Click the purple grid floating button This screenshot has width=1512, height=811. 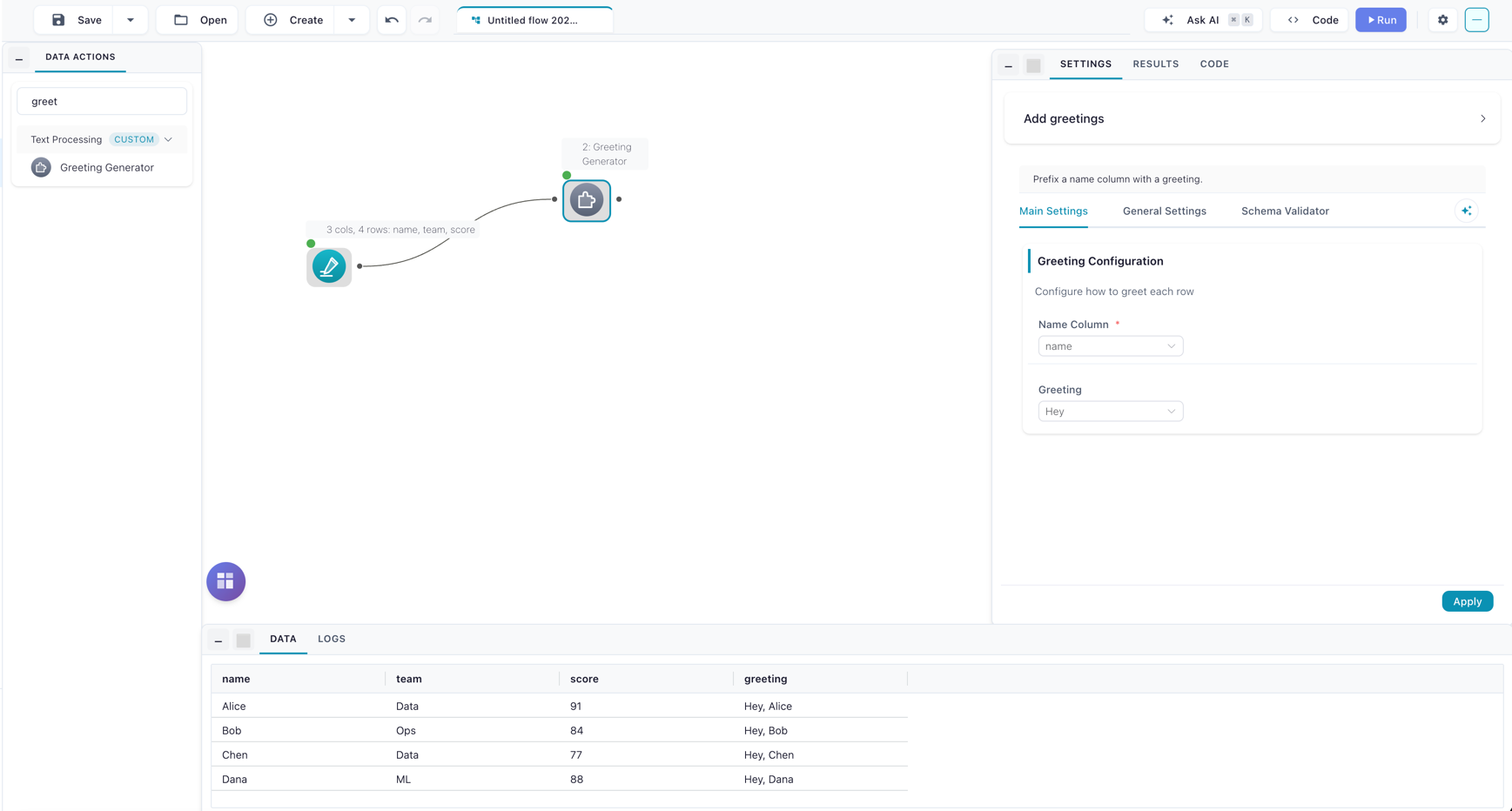226,581
